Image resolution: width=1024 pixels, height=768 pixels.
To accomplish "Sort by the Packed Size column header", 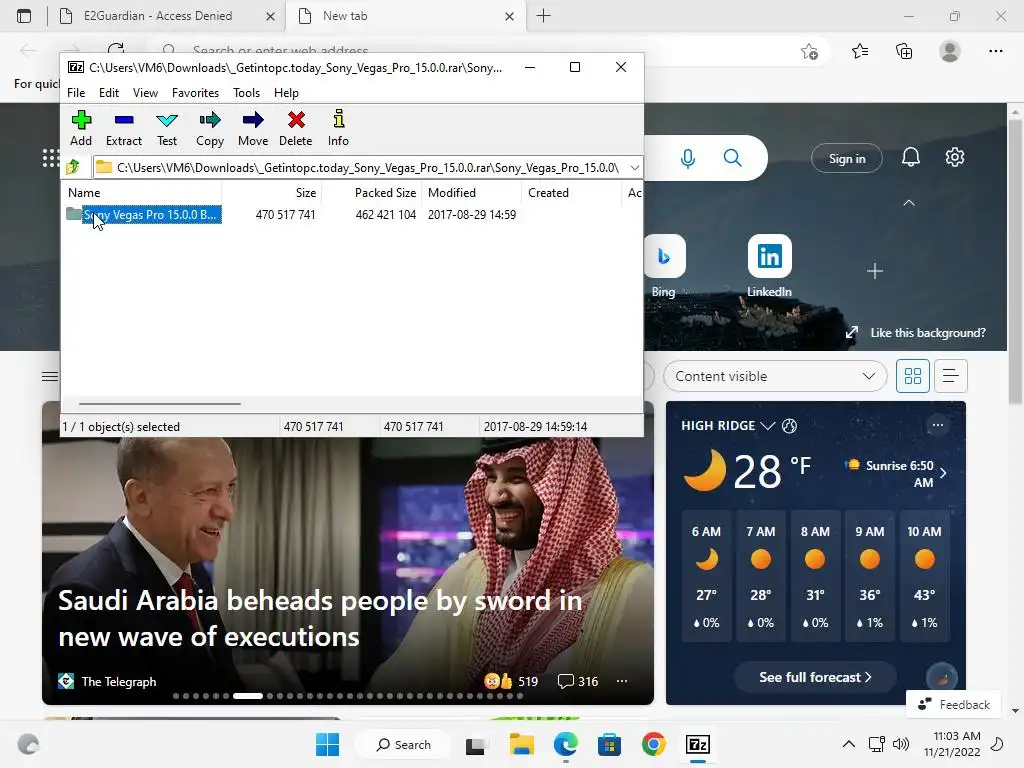I will (x=372, y=193).
